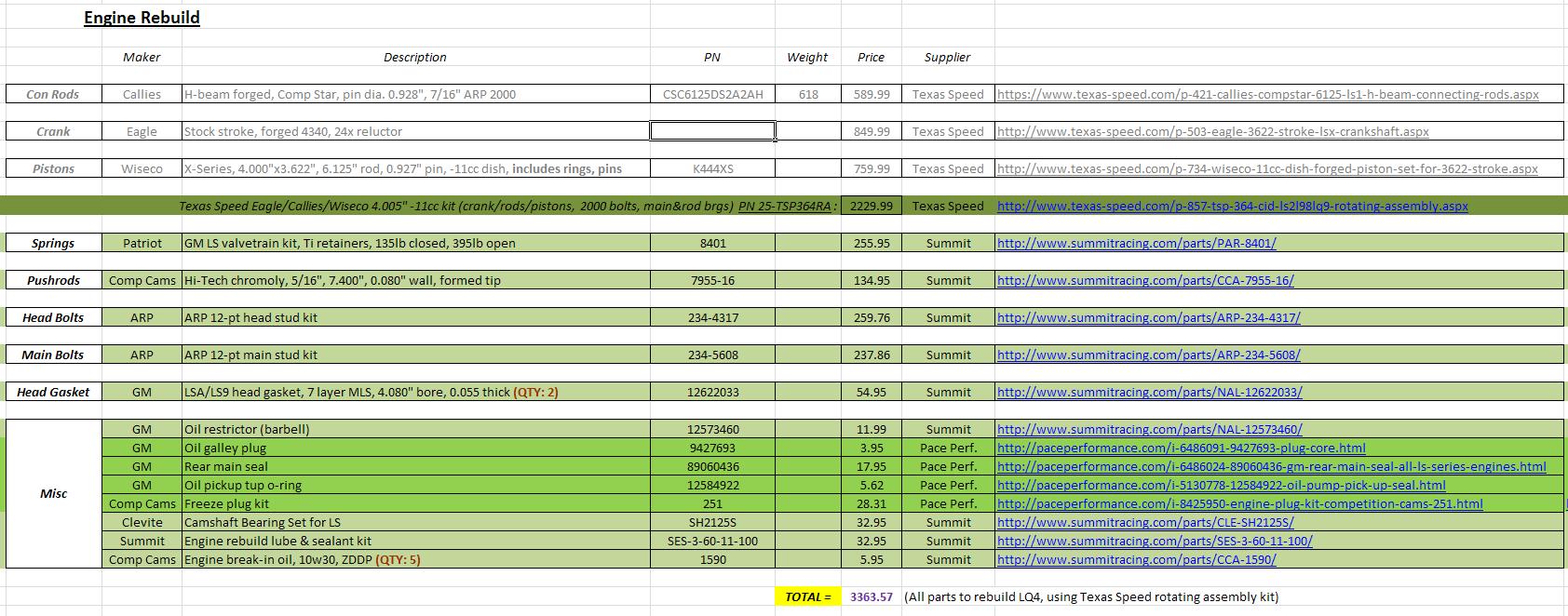This screenshot has width=1568, height=616.
Task: Select the Maker column header
Action: pyautogui.click(x=142, y=57)
